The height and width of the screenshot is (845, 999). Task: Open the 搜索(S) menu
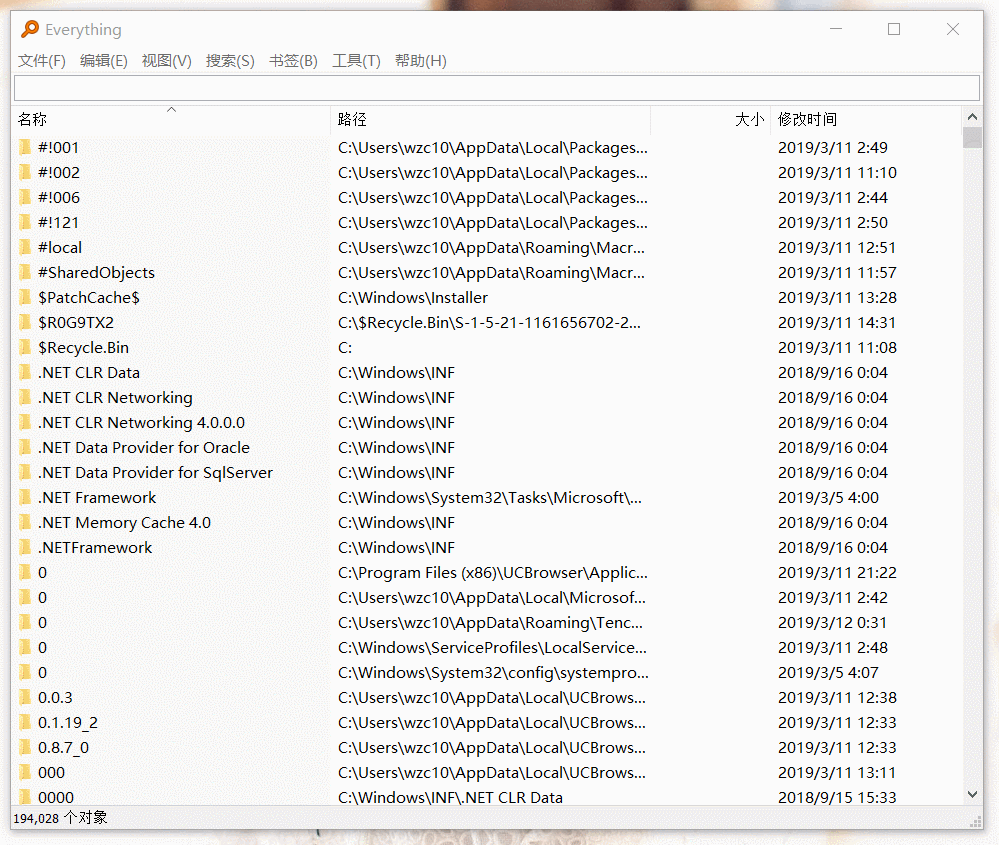point(230,61)
